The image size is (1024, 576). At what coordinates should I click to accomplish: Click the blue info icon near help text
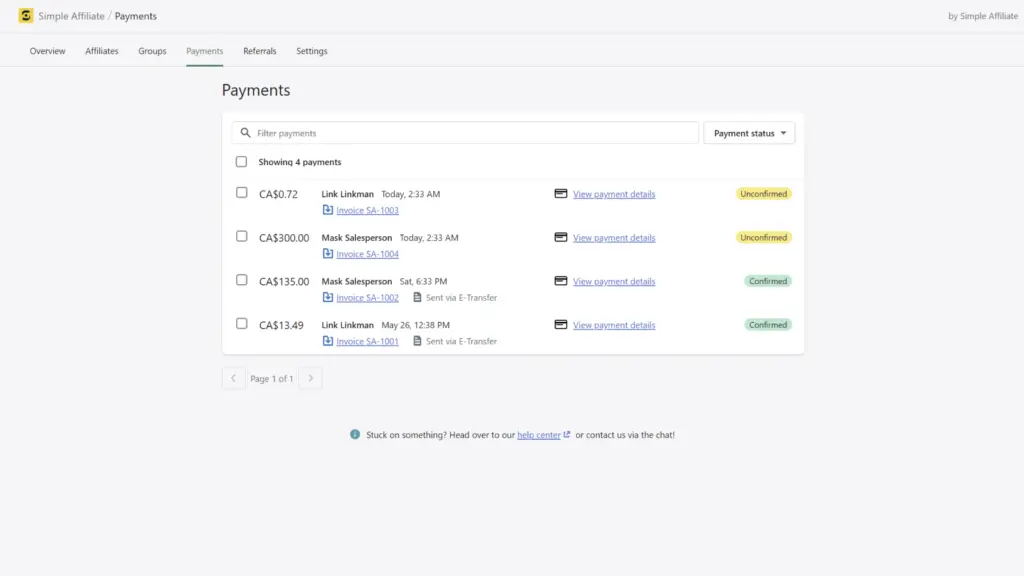coord(355,435)
